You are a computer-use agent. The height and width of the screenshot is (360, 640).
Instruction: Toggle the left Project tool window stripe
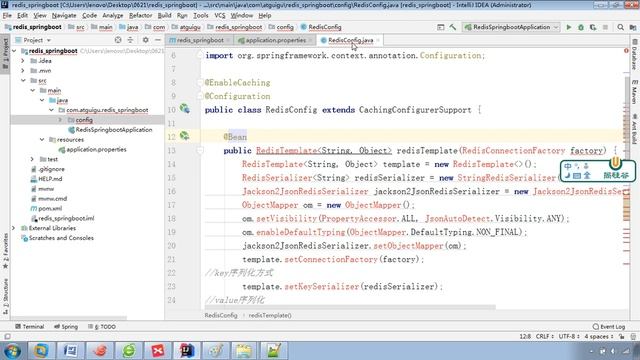pos(5,54)
